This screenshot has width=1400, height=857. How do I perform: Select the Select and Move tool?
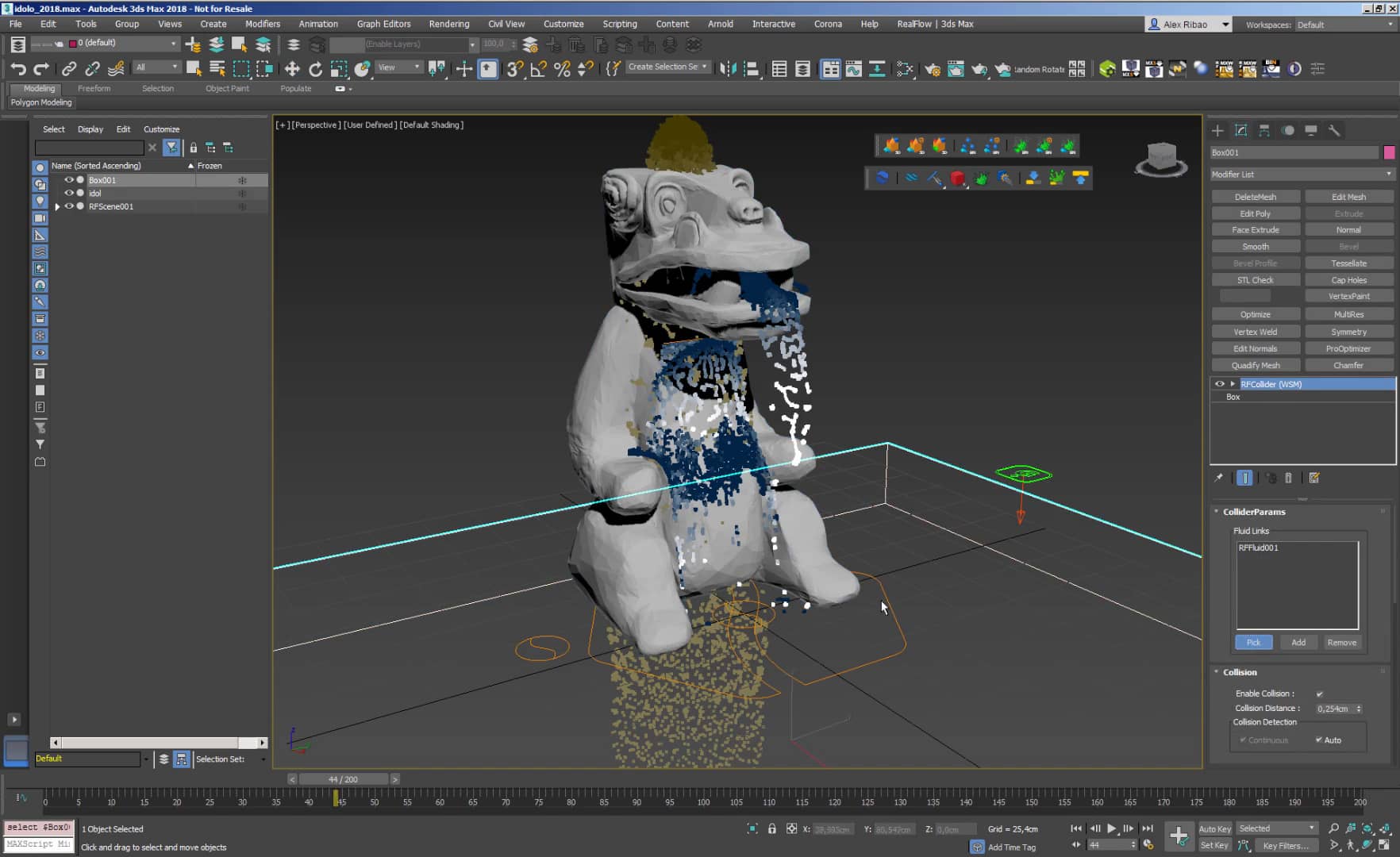click(x=293, y=69)
